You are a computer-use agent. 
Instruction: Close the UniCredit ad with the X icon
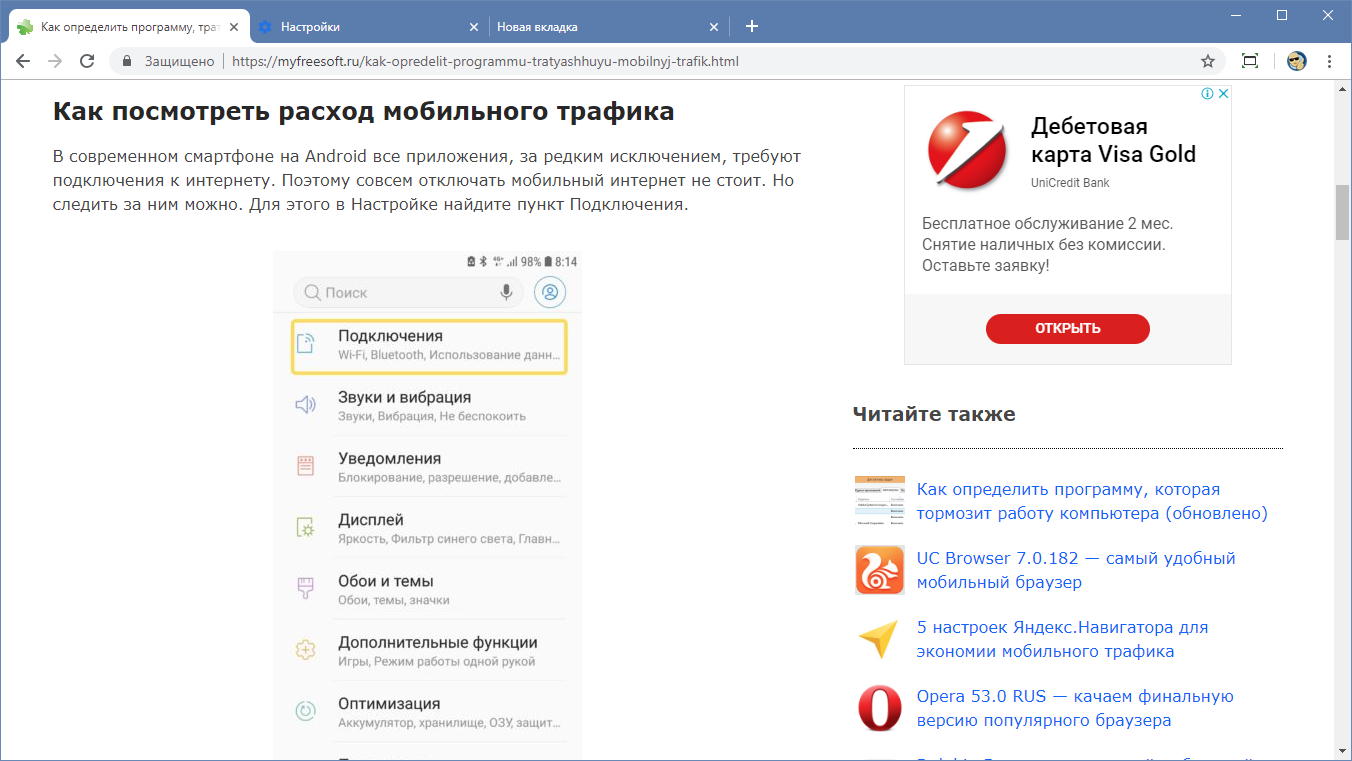pyautogui.click(x=1223, y=94)
